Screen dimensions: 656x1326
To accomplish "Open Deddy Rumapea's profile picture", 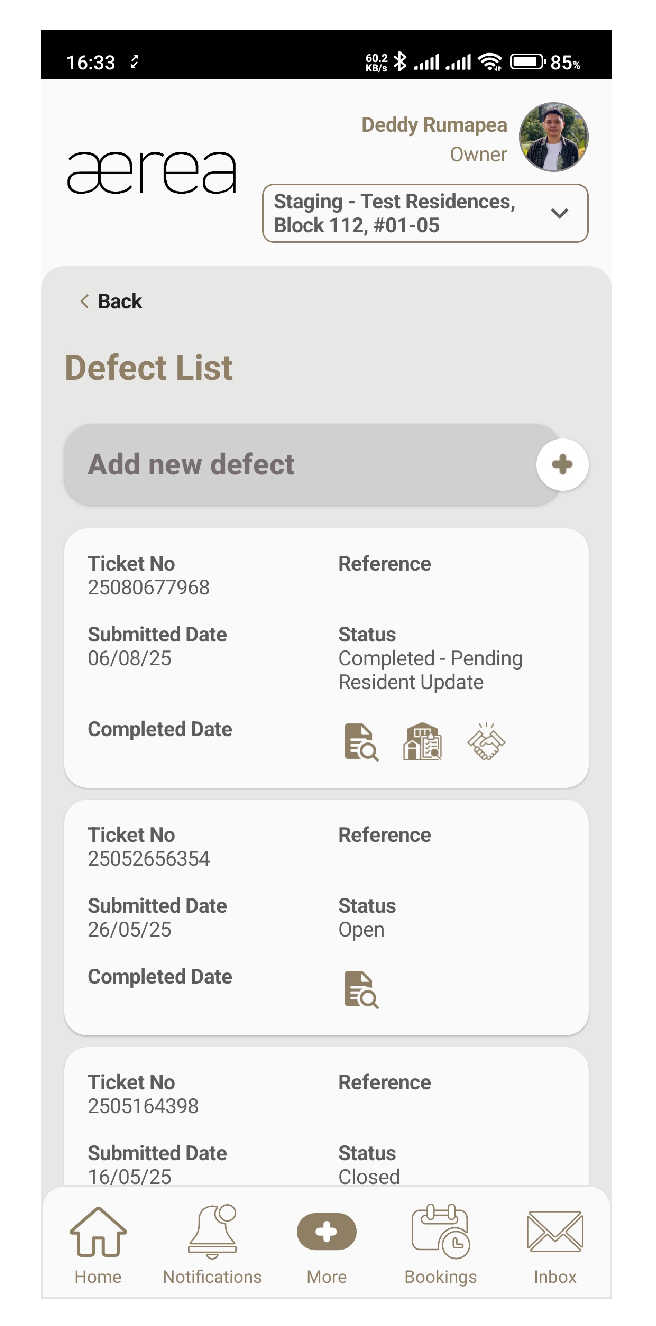I will [554, 137].
